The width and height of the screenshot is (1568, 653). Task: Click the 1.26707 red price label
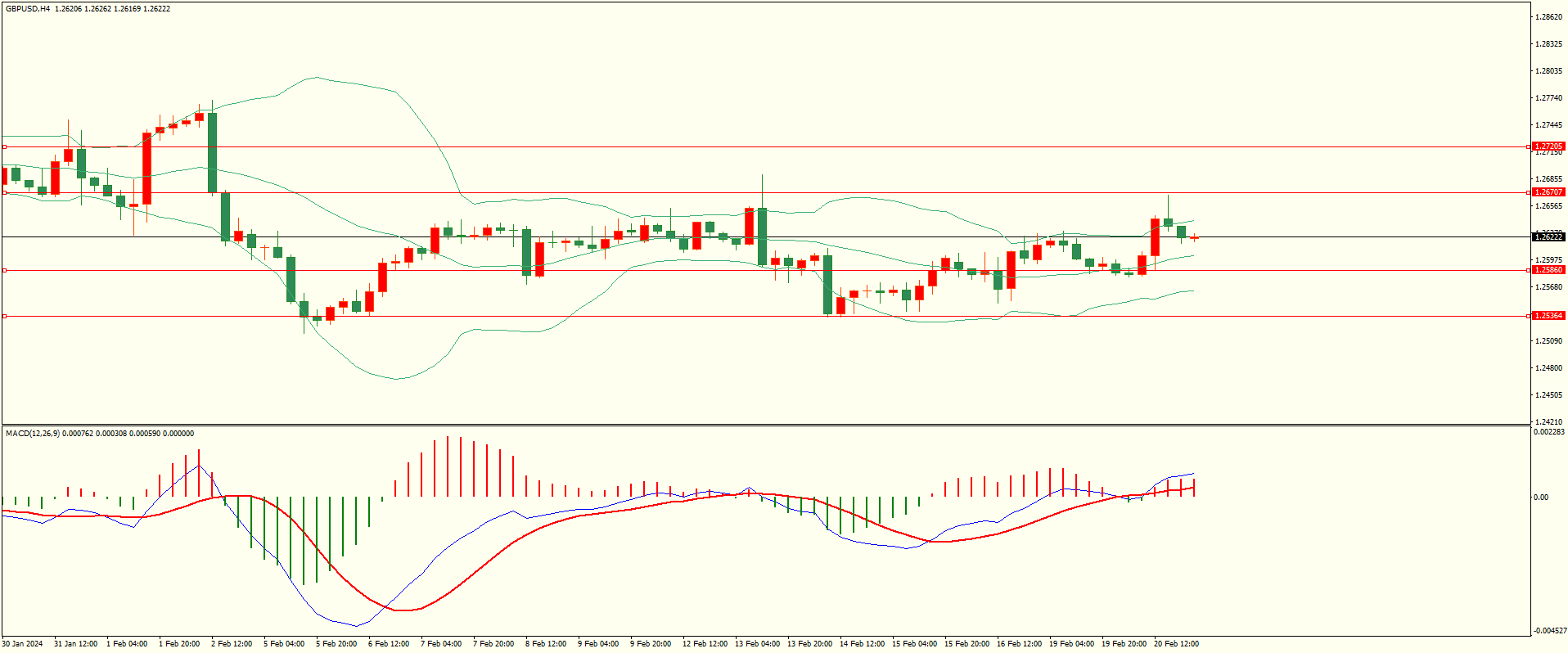1548,192
